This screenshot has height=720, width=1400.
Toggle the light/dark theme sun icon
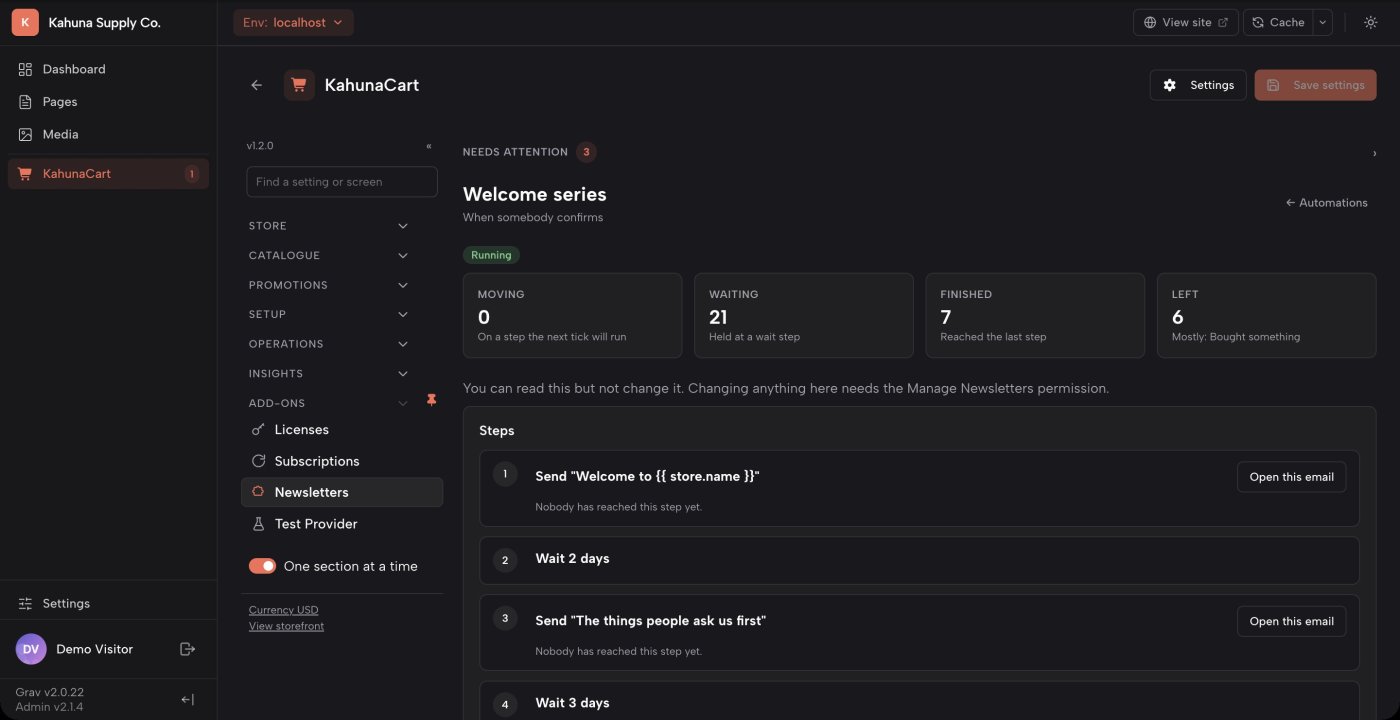coord(1370,22)
